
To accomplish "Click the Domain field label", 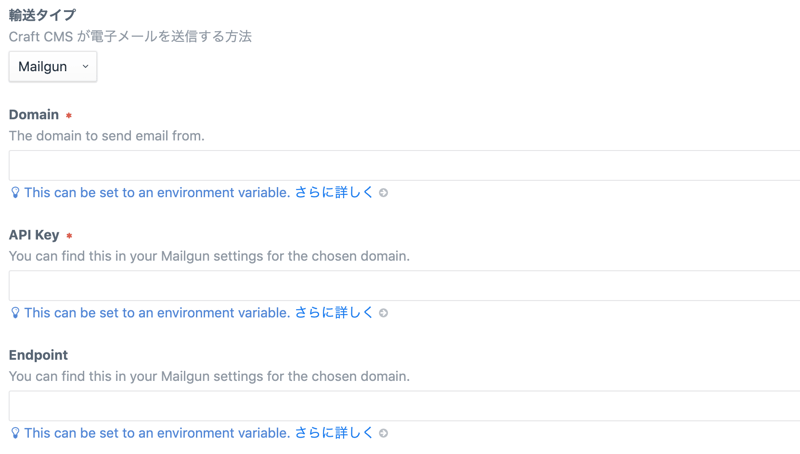I will point(34,115).
